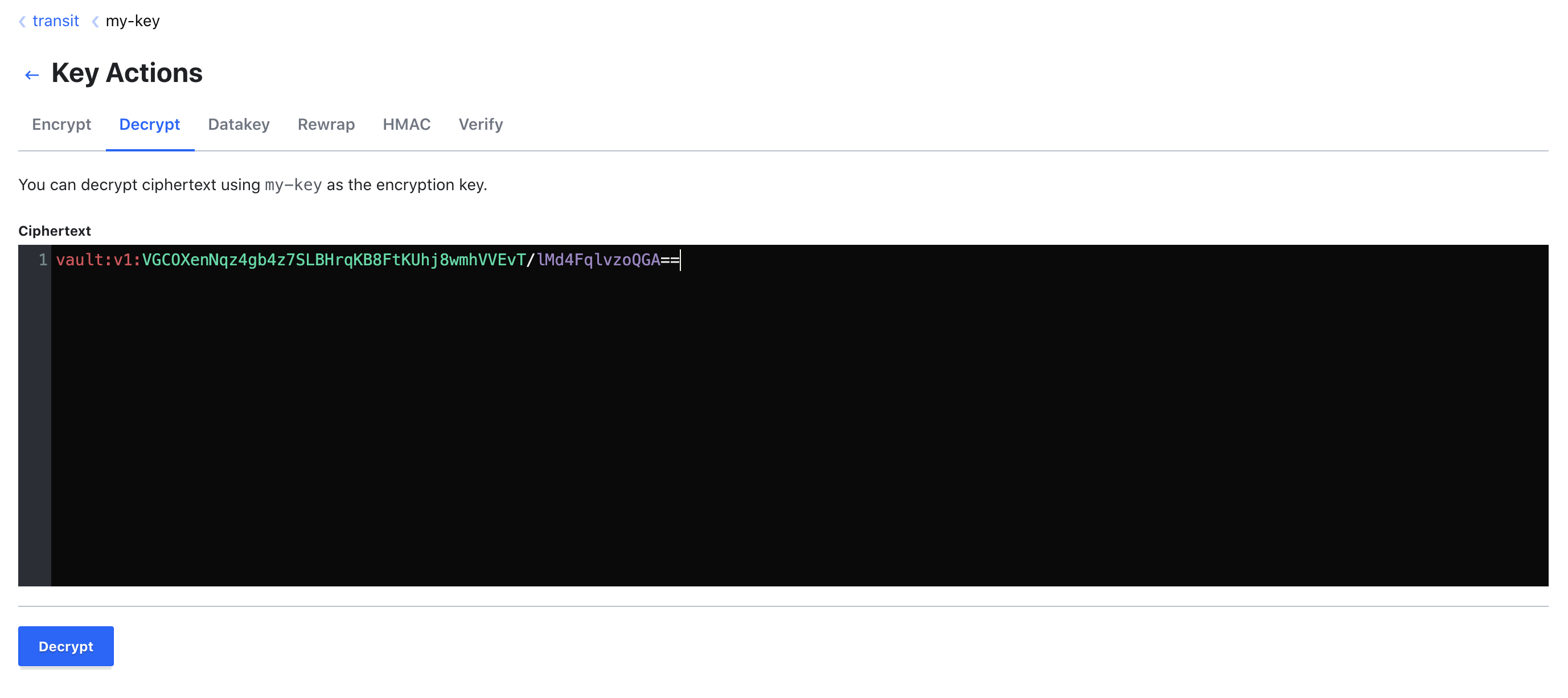Image resolution: width=1568 pixels, height=698 pixels.
Task: Open the Datakey tab
Action: pos(239,124)
